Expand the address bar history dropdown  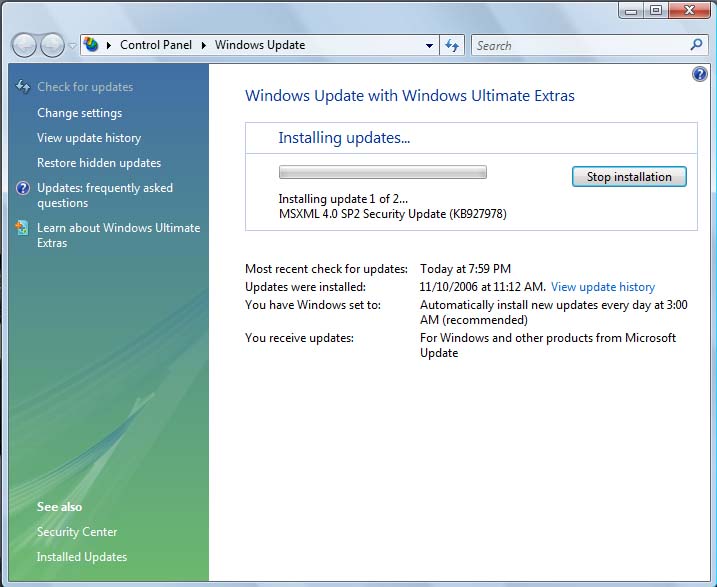pyautogui.click(x=429, y=46)
